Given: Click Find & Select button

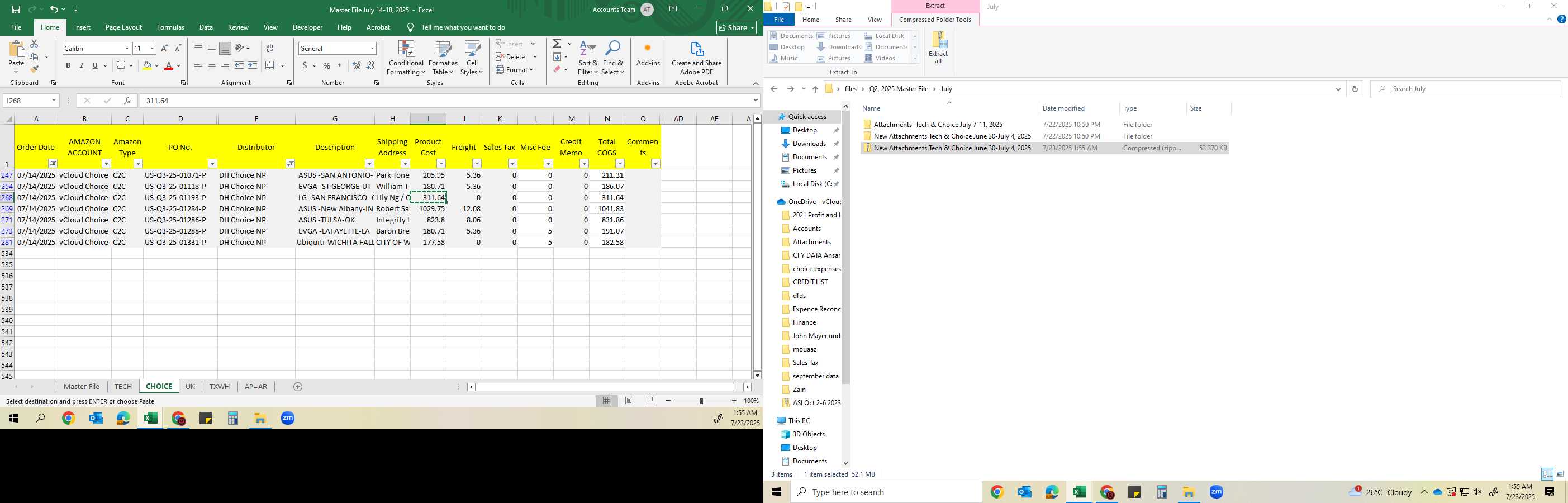Looking at the screenshot, I should click(x=613, y=59).
